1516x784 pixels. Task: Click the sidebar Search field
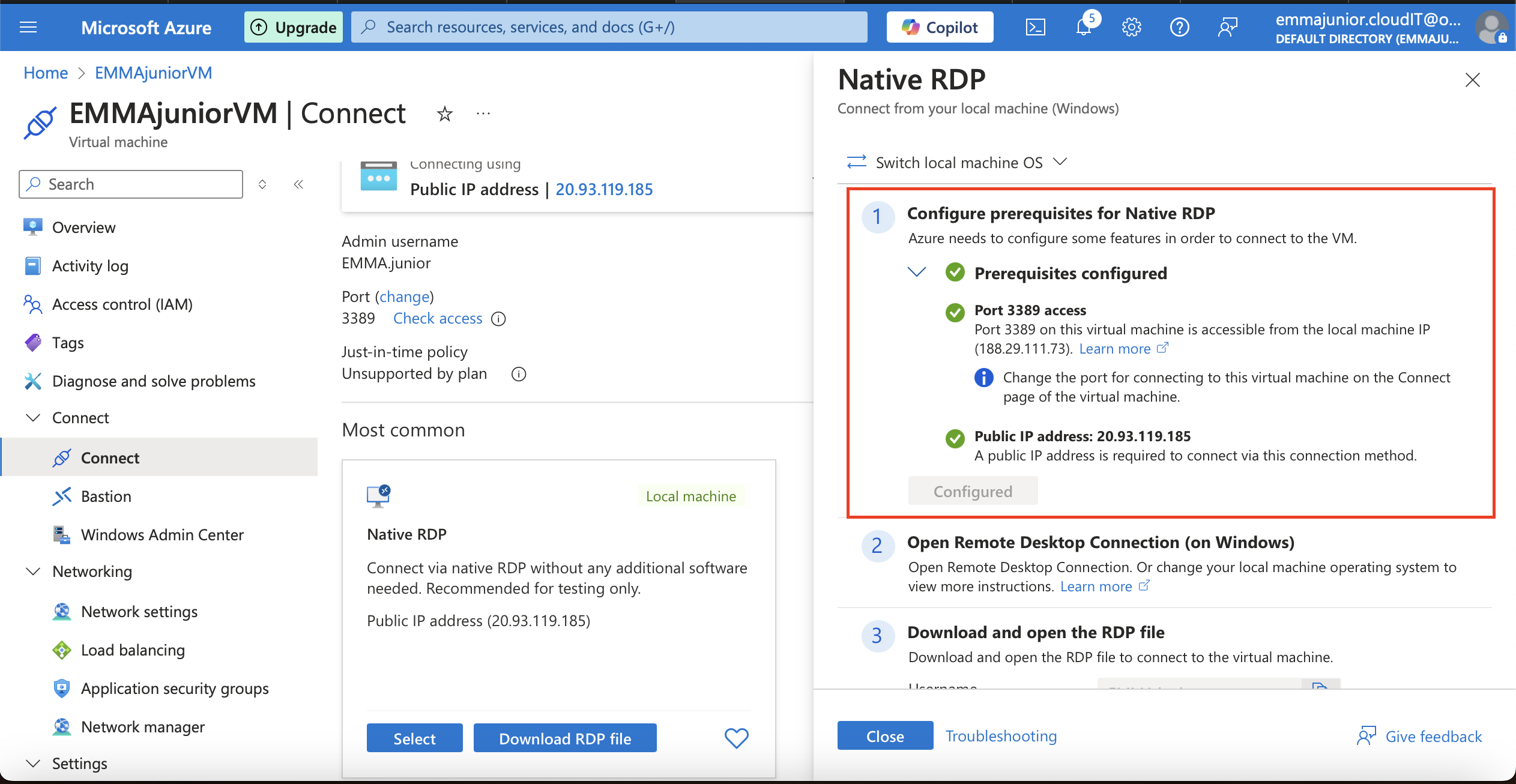coord(131,184)
